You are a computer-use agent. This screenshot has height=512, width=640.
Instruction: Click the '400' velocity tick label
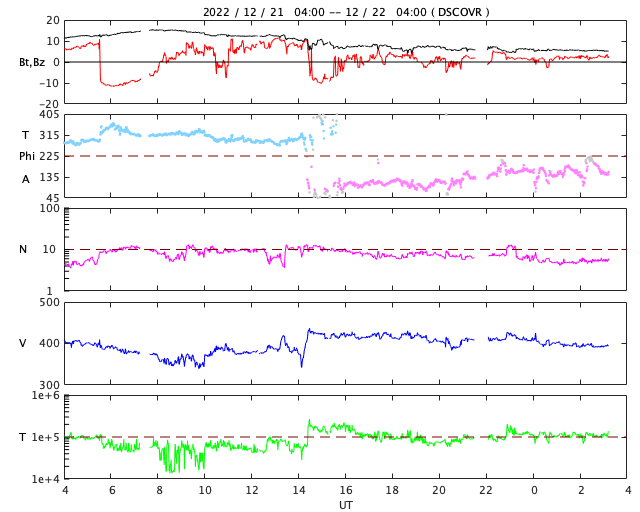coord(49,343)
